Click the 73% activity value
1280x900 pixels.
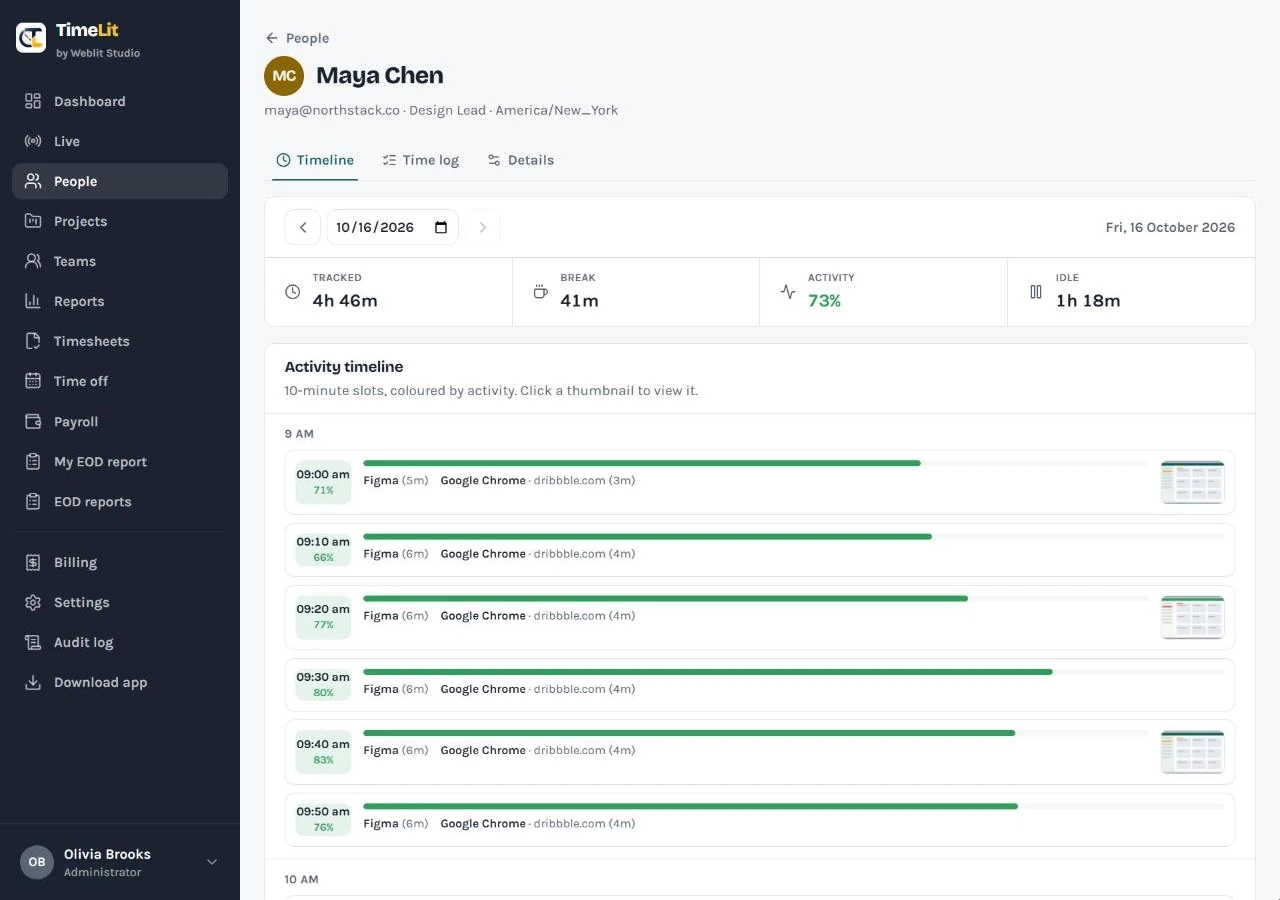824,300
